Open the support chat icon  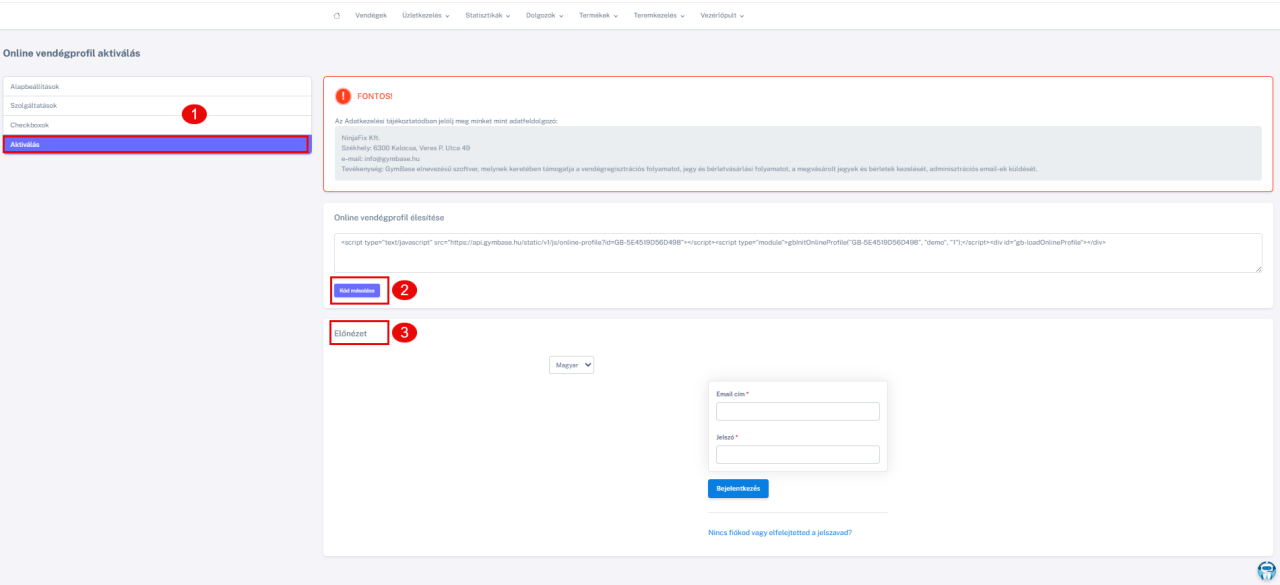tap(1267, 570)
